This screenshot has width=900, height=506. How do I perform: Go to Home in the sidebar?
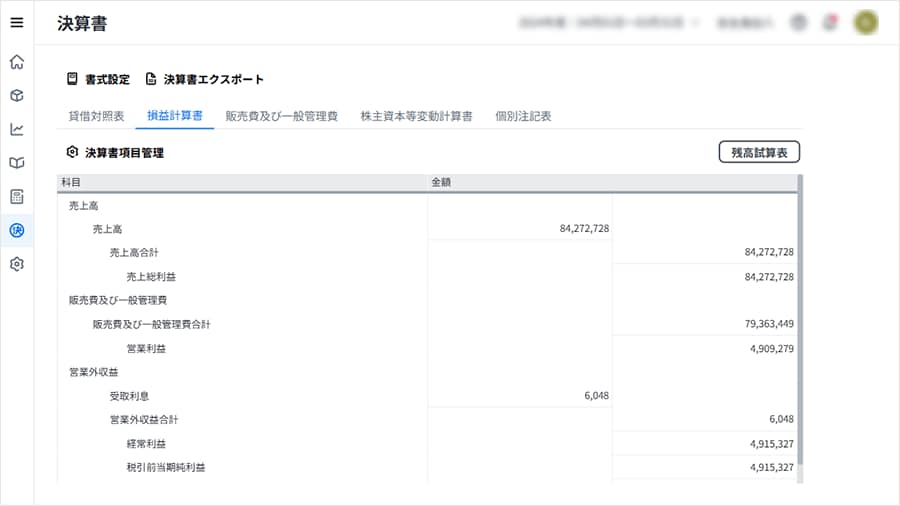pos(17,62)
